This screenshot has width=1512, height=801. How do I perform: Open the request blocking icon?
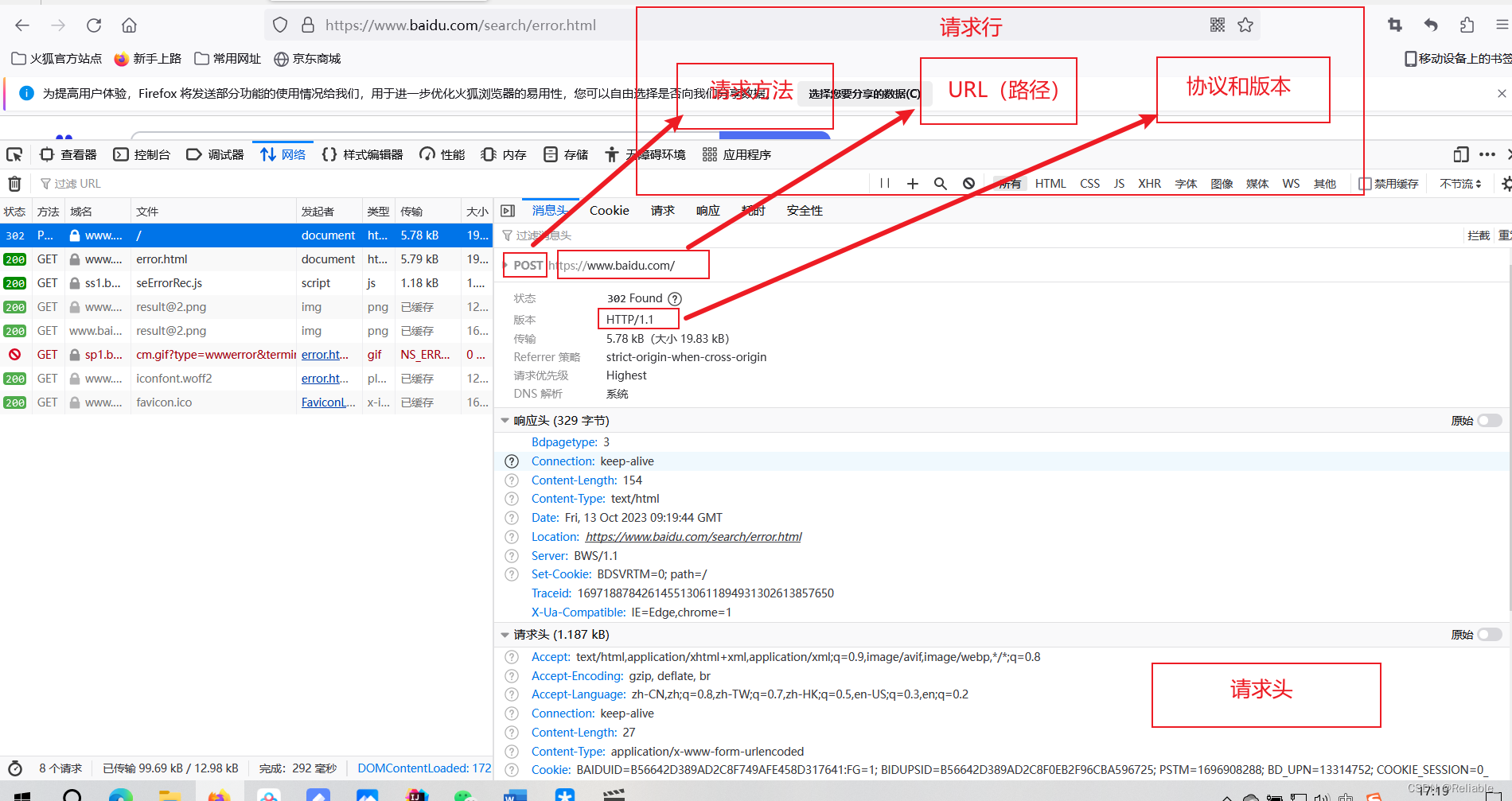pyautogui.click(x=968, y=184)
